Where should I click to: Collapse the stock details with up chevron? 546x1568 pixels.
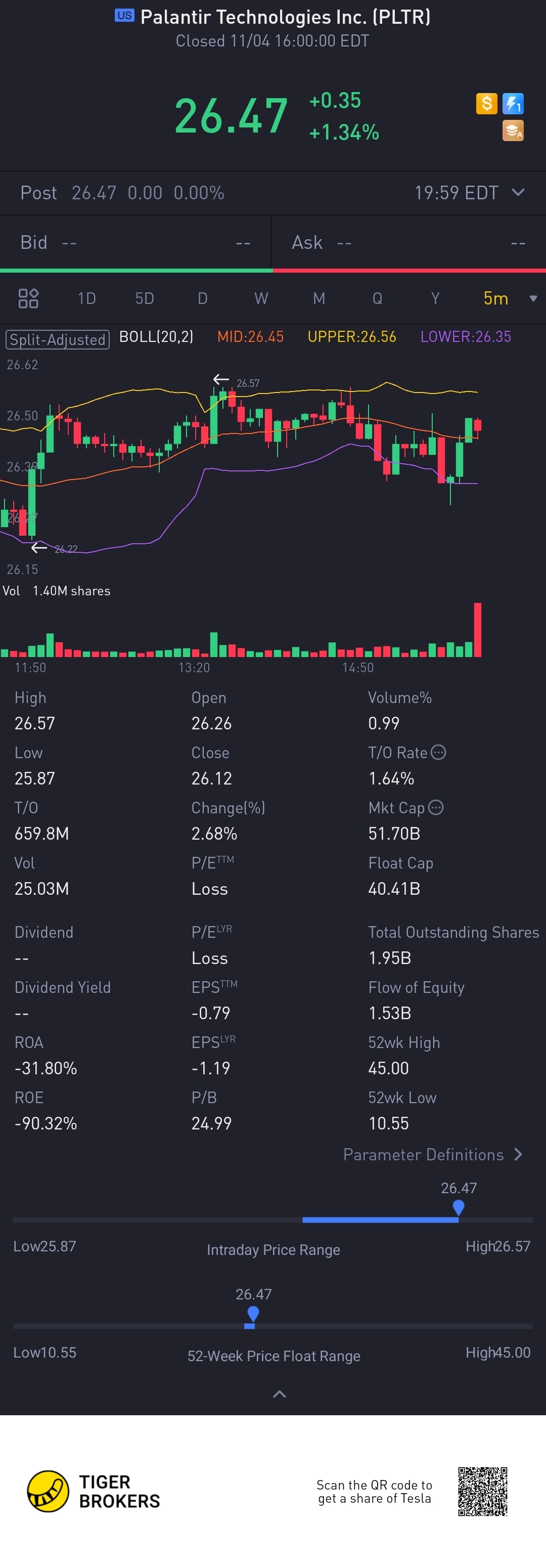pos(280,1394)
